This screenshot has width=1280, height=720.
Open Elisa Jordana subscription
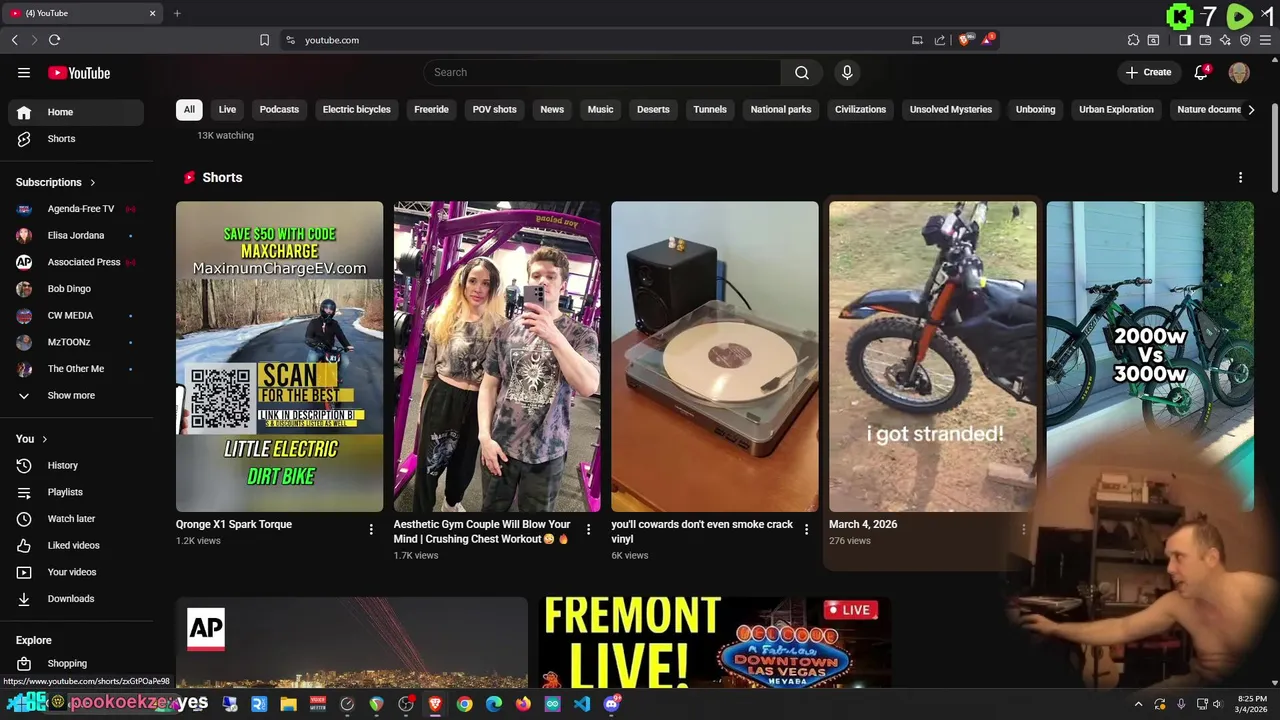[76, 235]
